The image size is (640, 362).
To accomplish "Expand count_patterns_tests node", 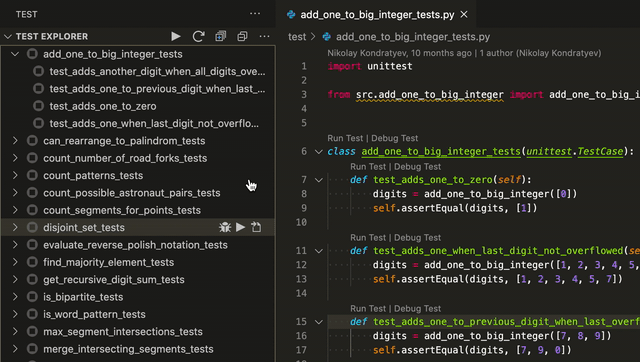I will [15, 175].
